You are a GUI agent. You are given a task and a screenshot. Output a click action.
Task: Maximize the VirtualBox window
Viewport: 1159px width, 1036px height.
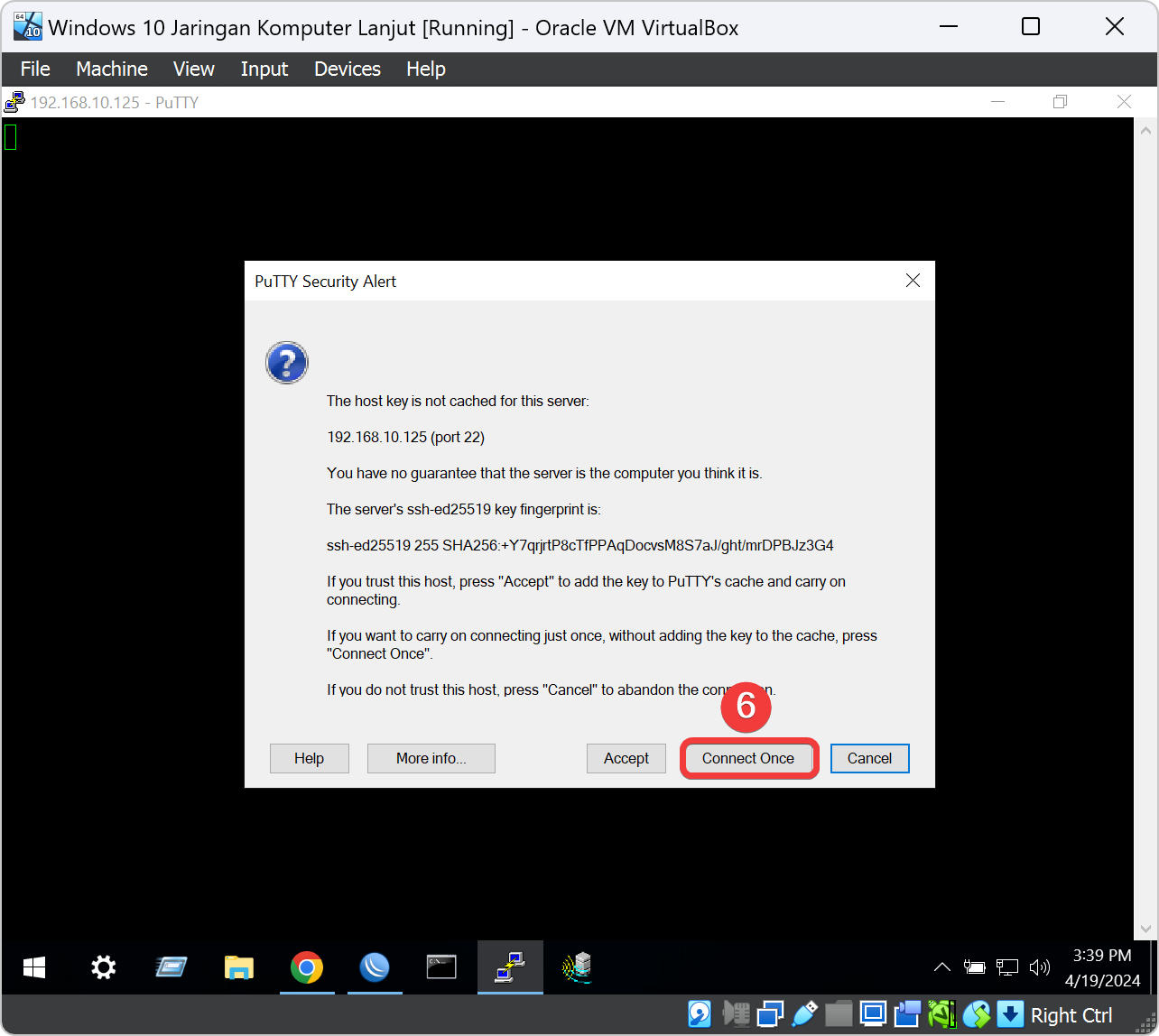click(1031, 26)
